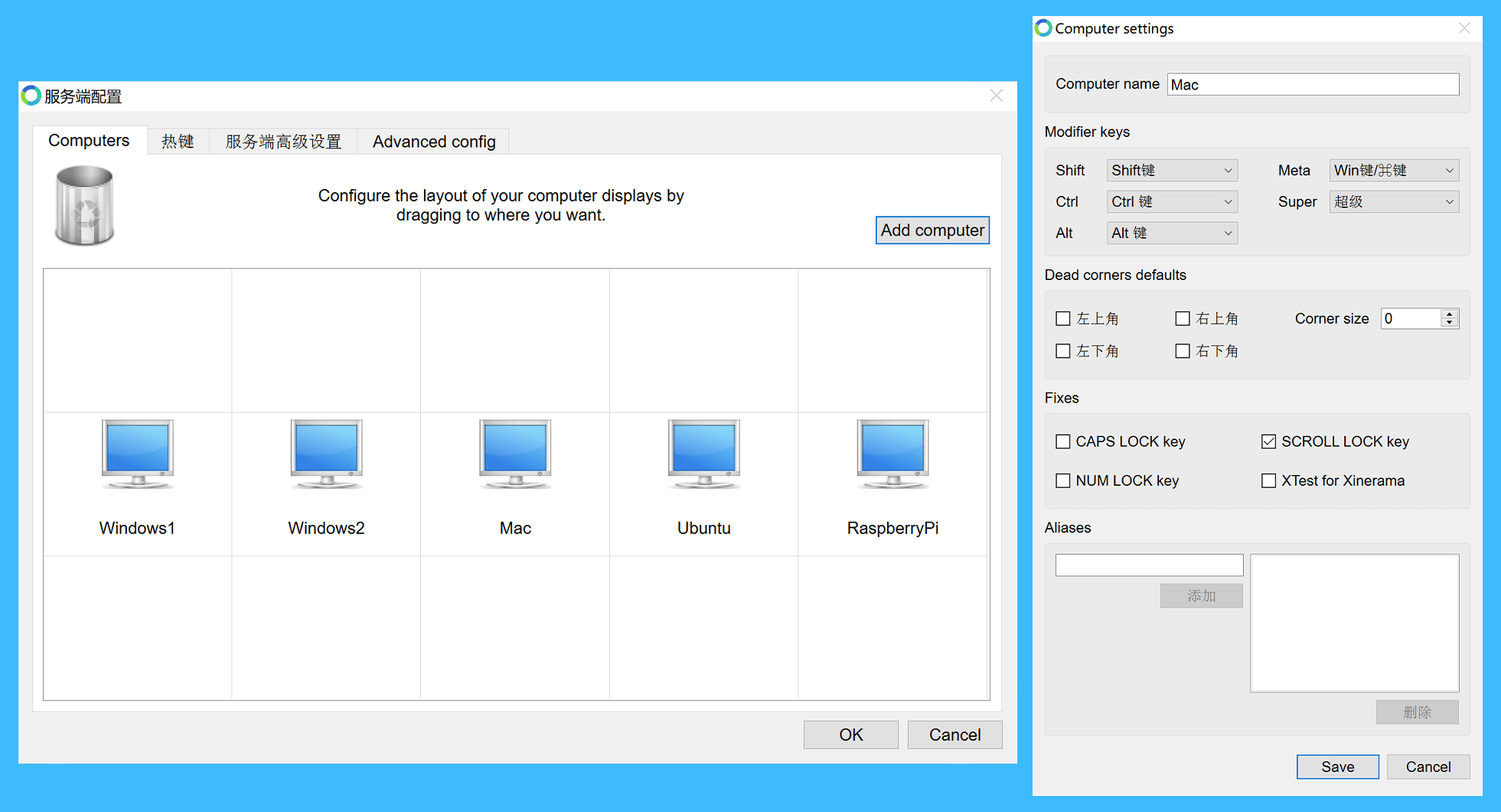Screen dimensions: 1501x812
Task: Click the Mac computer icon
Action: [514, 455]
